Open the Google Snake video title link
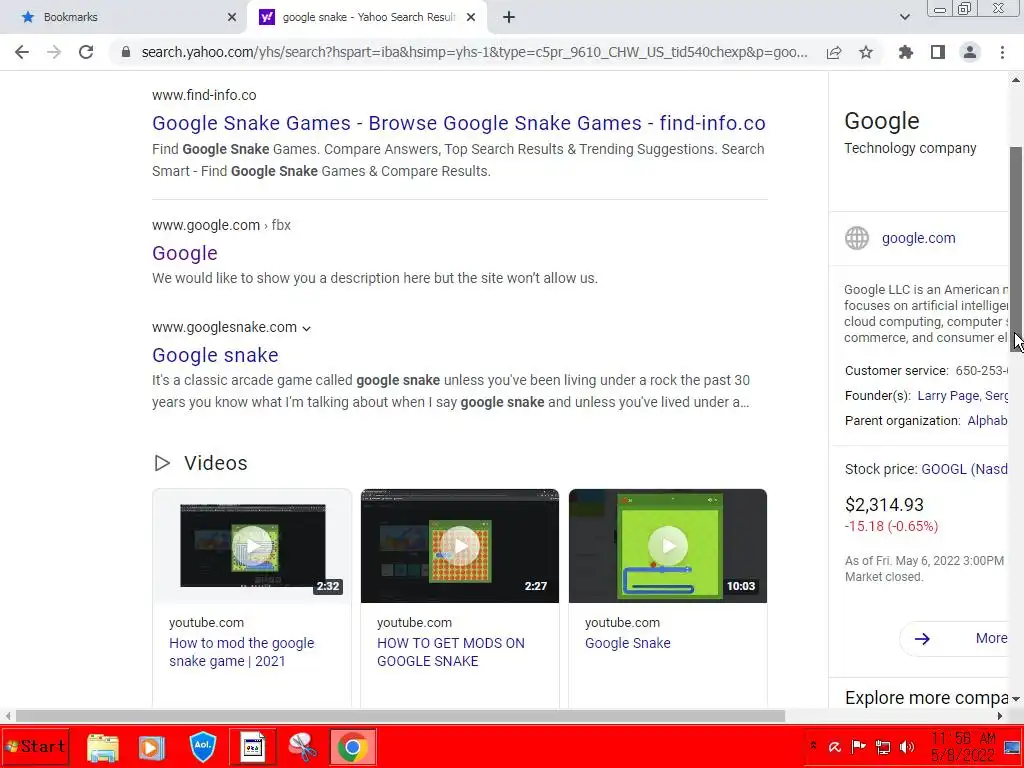This screenshot has height=768, width=1024. pyautogui.click(x=628, y=643)
